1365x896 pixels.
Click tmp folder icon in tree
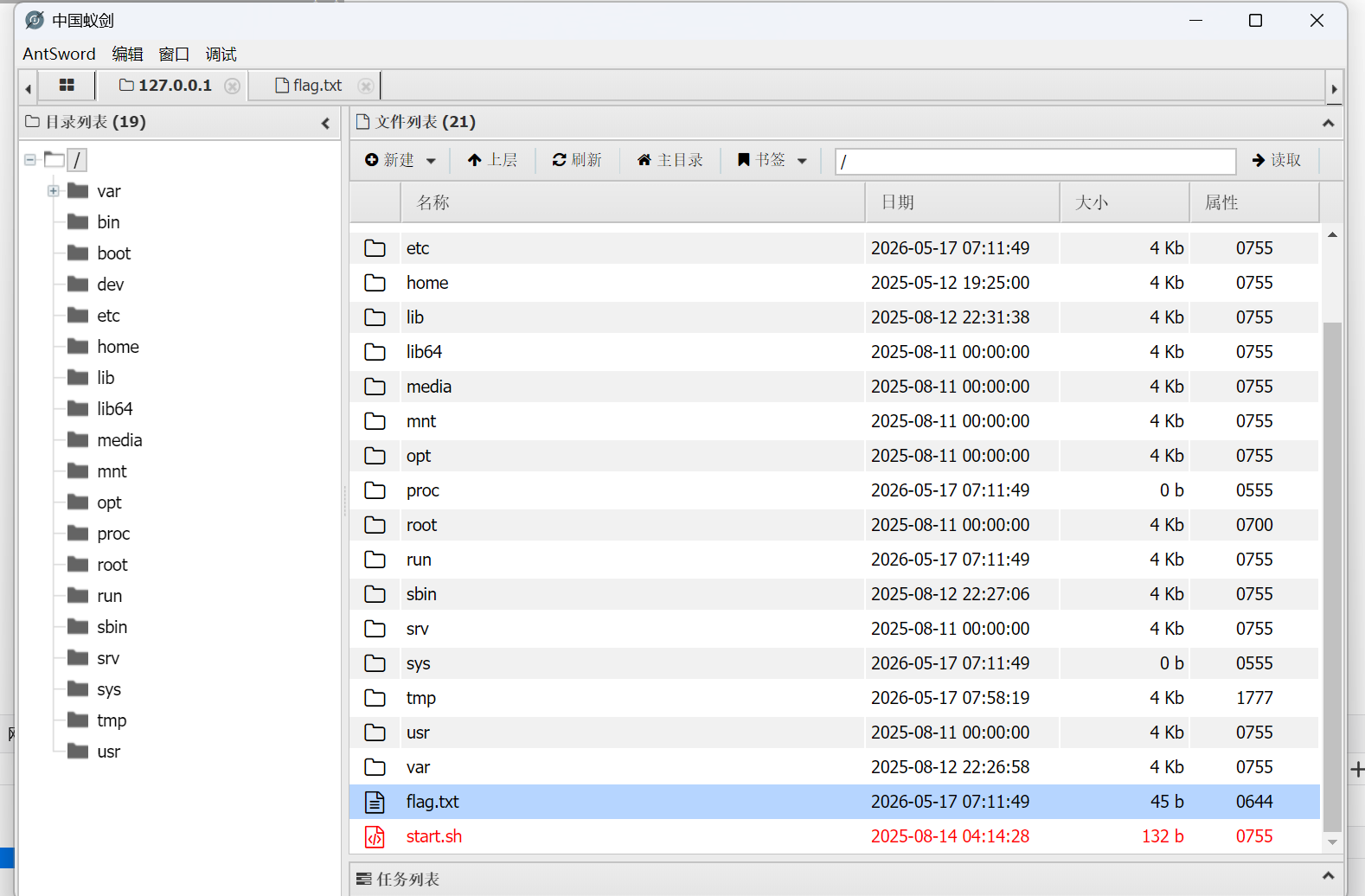[78, 720]
